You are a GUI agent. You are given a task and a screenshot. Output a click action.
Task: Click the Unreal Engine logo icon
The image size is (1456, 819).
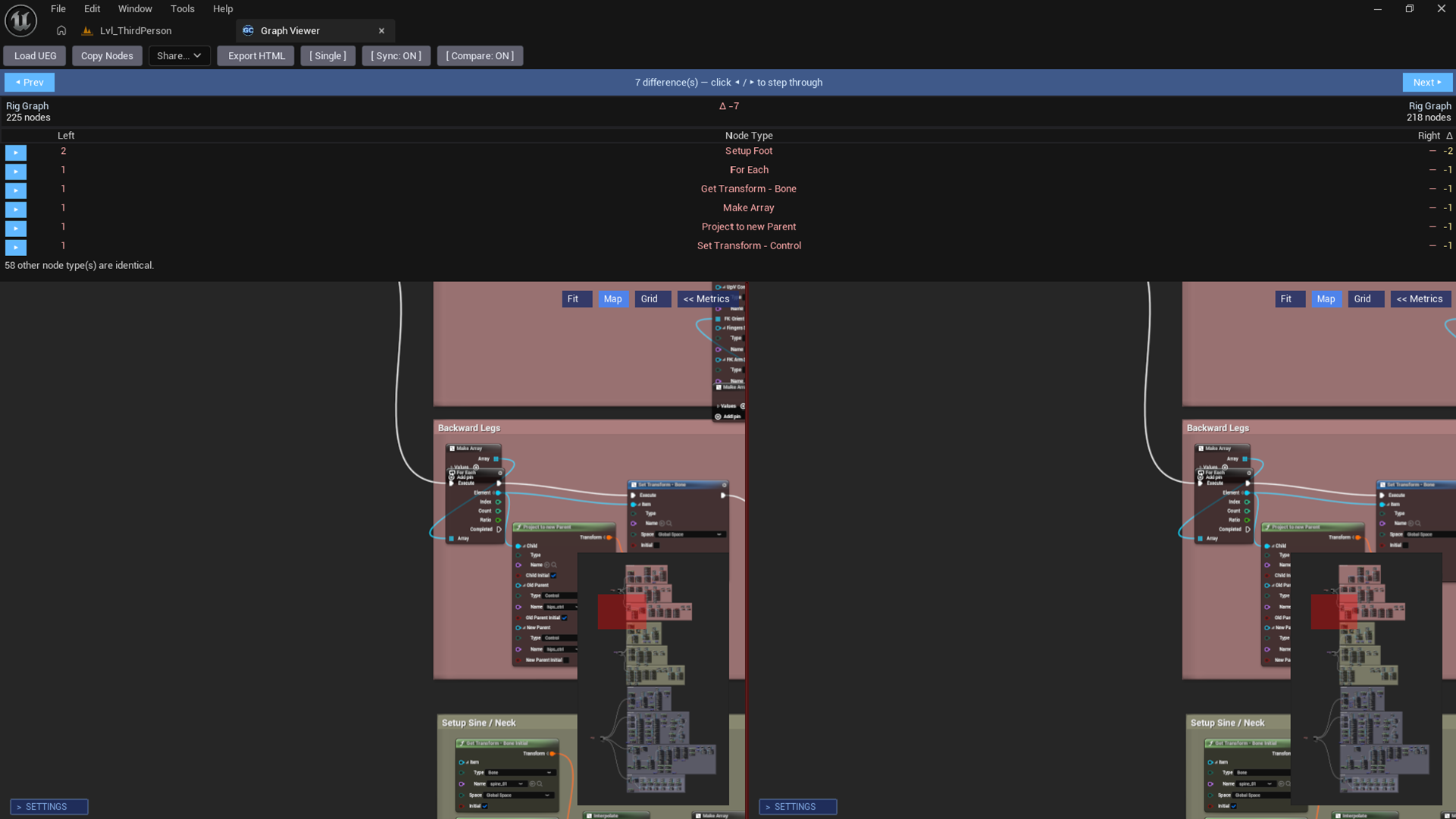tap(20, 20)
